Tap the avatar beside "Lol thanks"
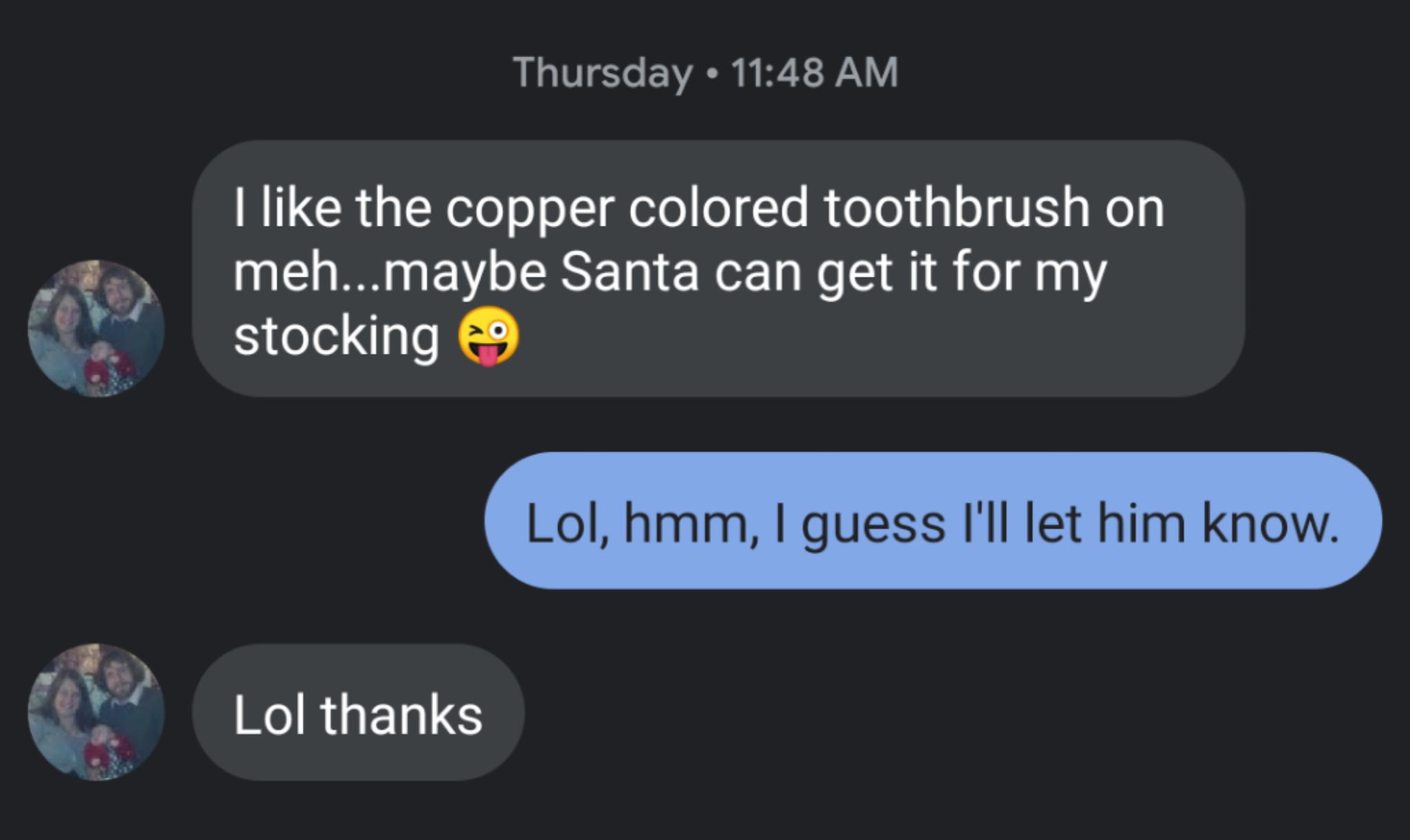Image resolution: width=1410 pixels, height=840 pixels. coord(96,712)
